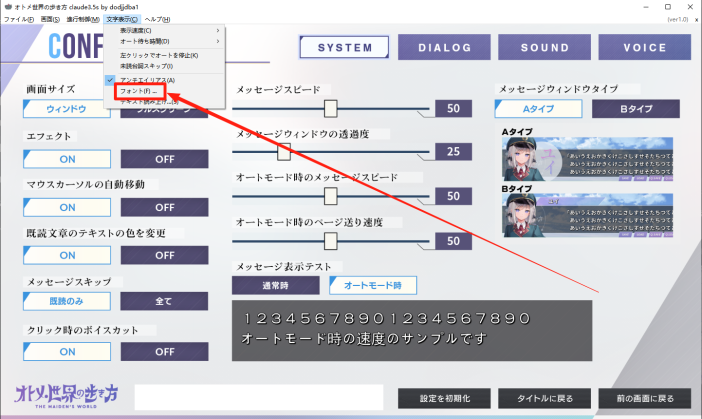Select 全て for message skip
Image resolution: width=702 pixels, height=419 pixels.
tap(165, 302)
